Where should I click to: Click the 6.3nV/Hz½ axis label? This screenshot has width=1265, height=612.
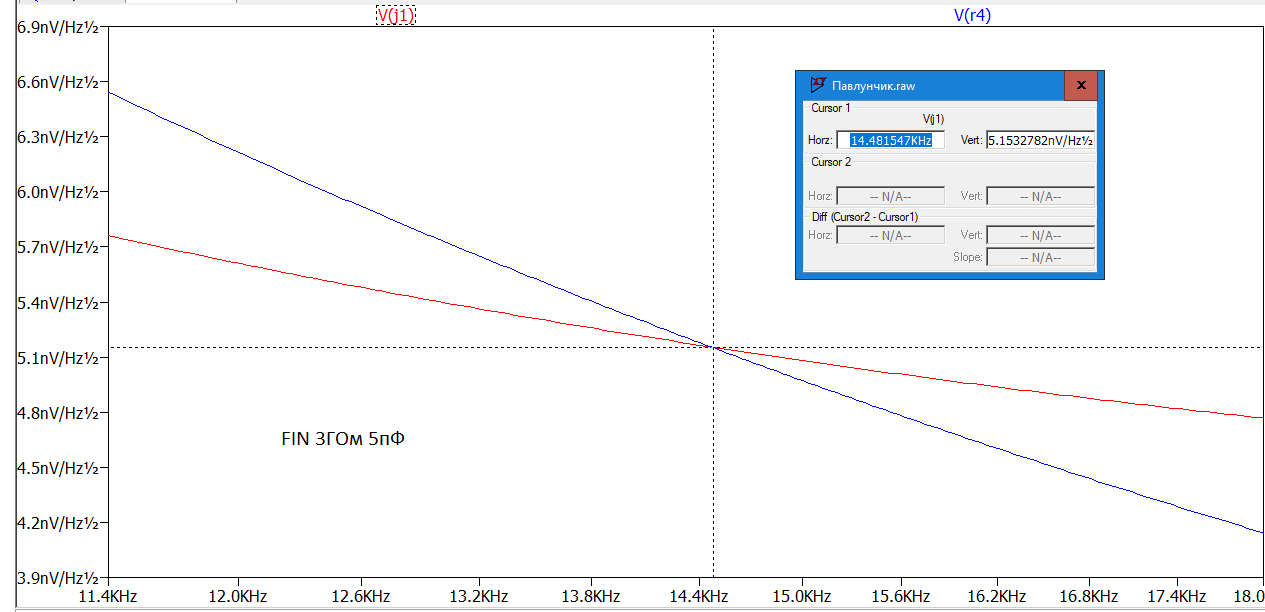click(x=58, y=137)
